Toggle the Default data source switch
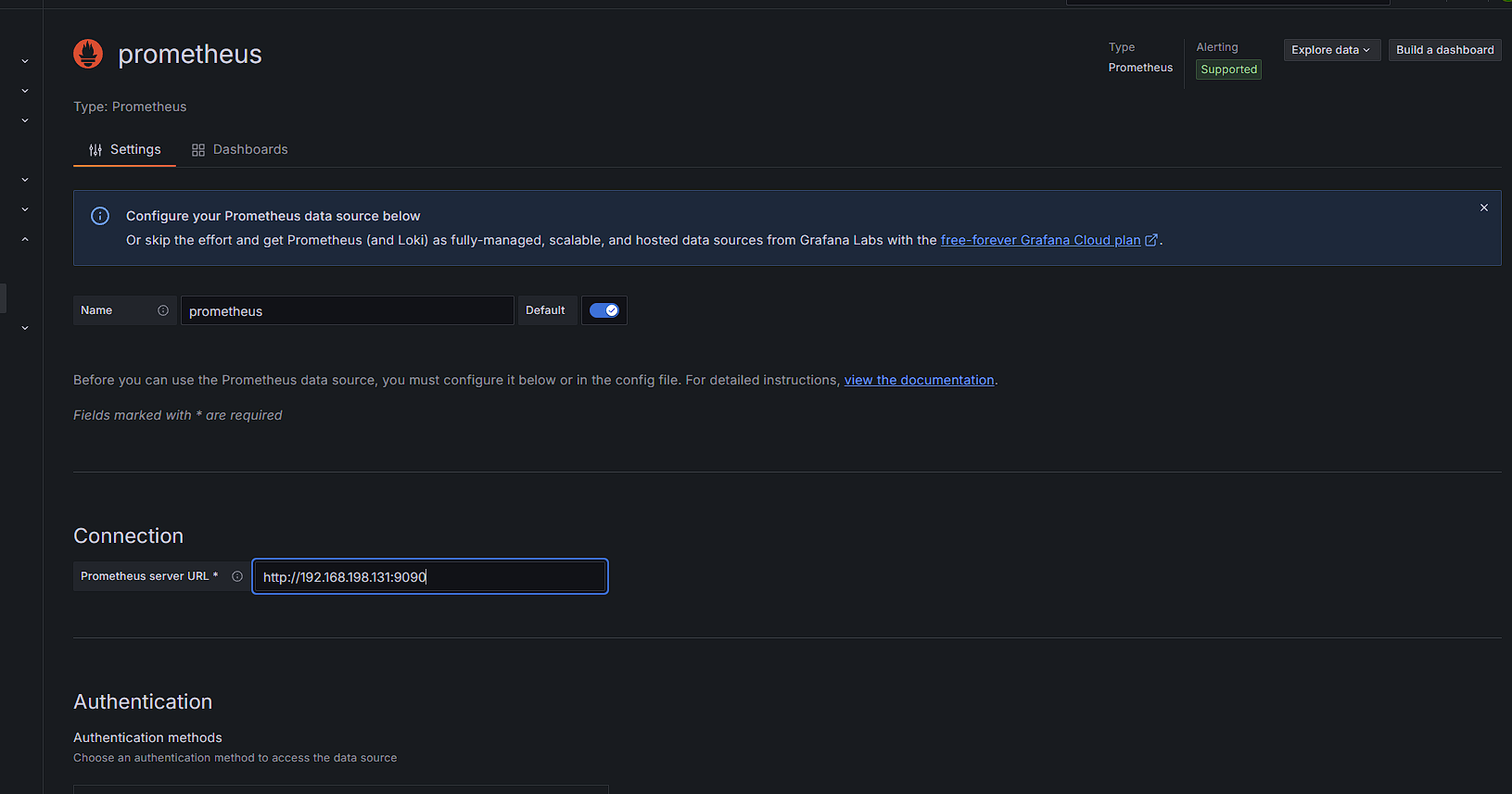The image size is (1512, 794). pyautogui.click(x=604, y=310)
